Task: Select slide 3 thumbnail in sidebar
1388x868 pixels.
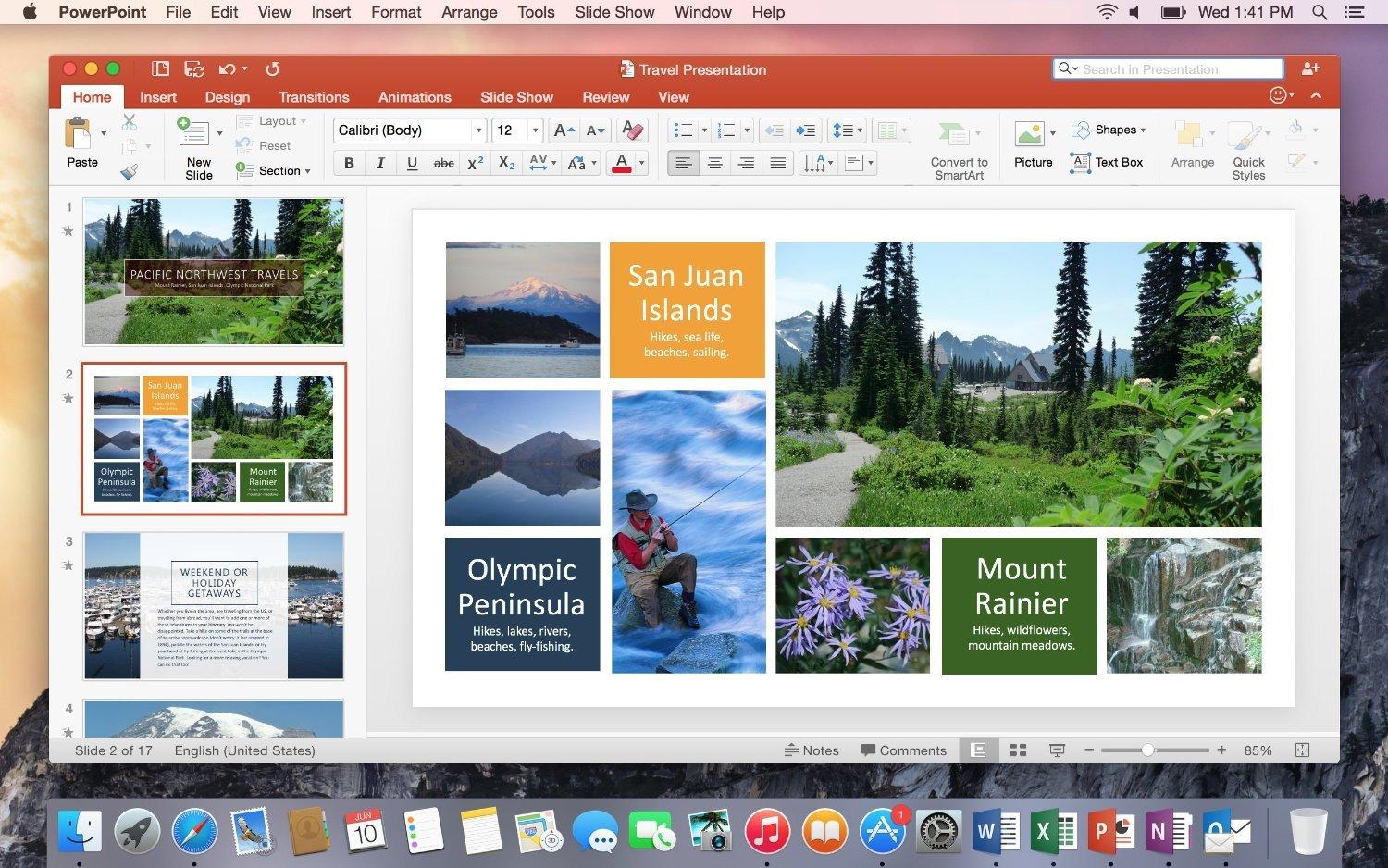Action: 214,605
